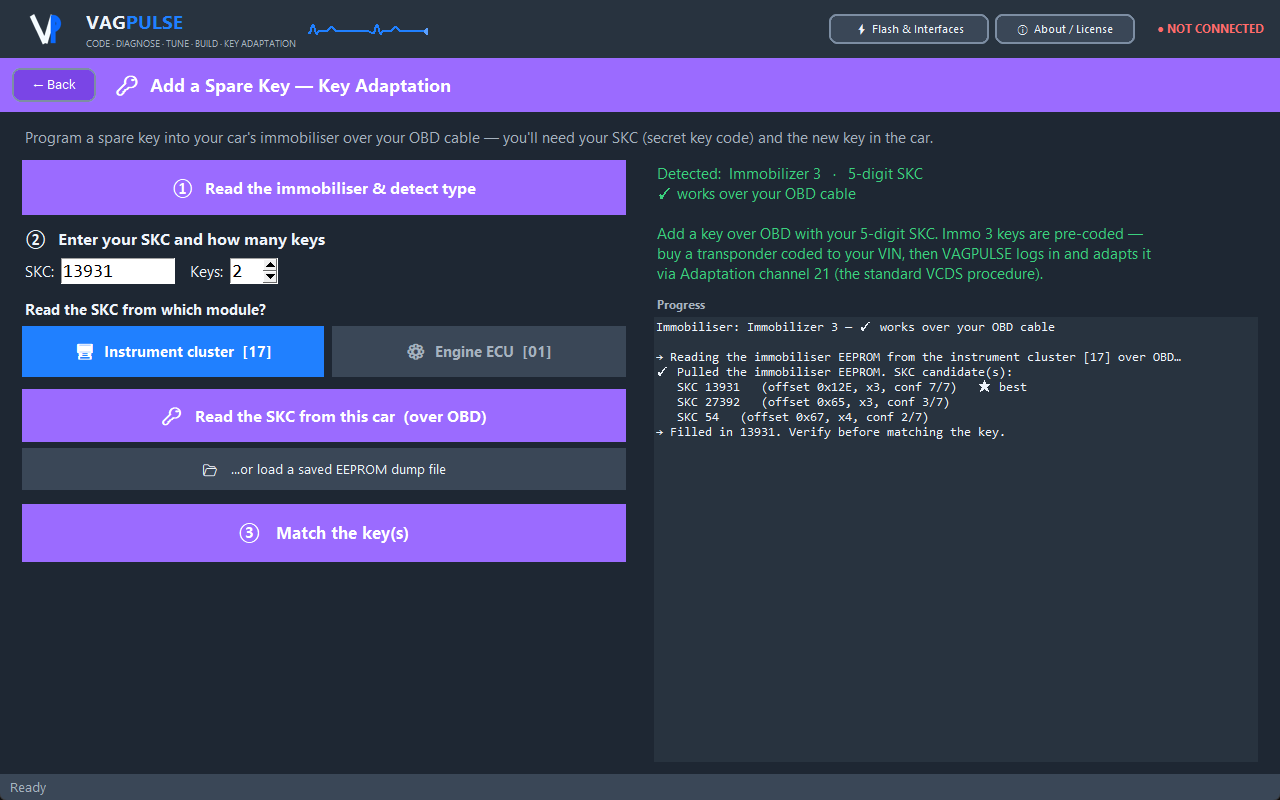Click the 'Pulled the immobiliser EEPROM' log line

click(834, 372)
